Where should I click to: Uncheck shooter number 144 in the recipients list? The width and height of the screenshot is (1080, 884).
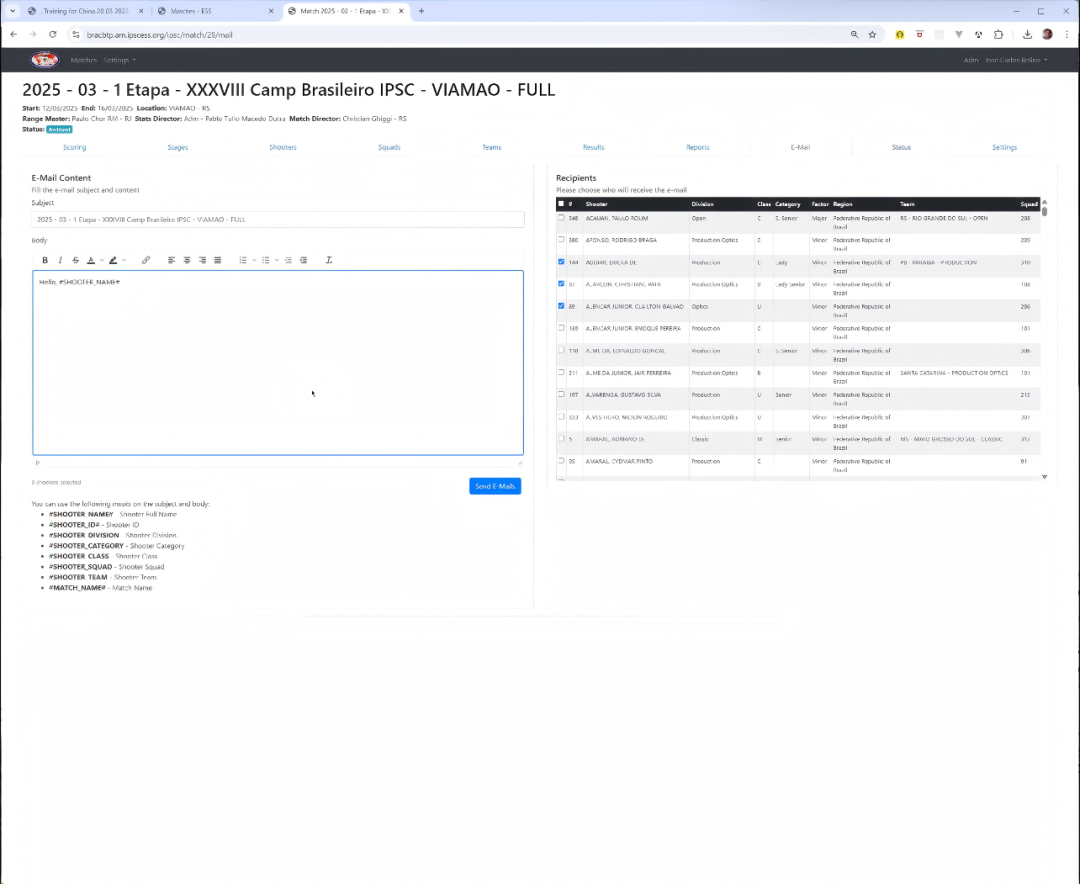[561, 262]
